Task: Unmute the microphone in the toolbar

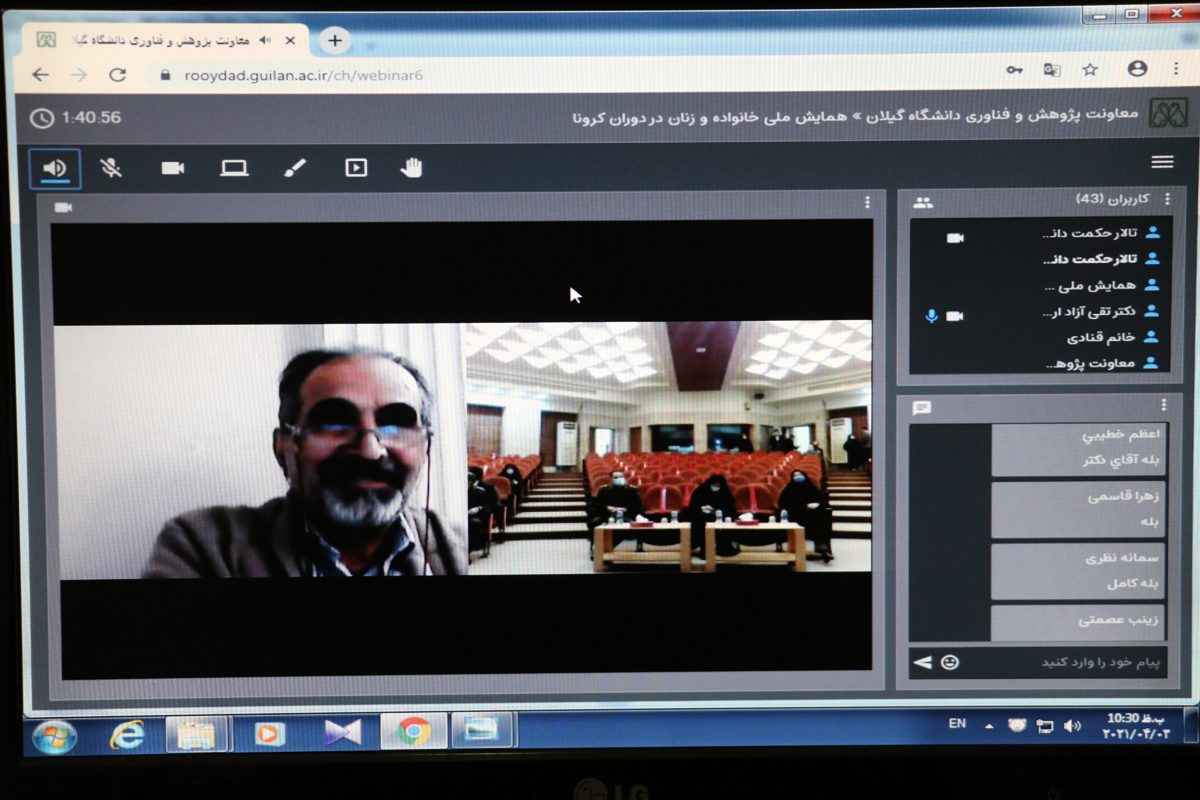Action: (x=111, y=168)
